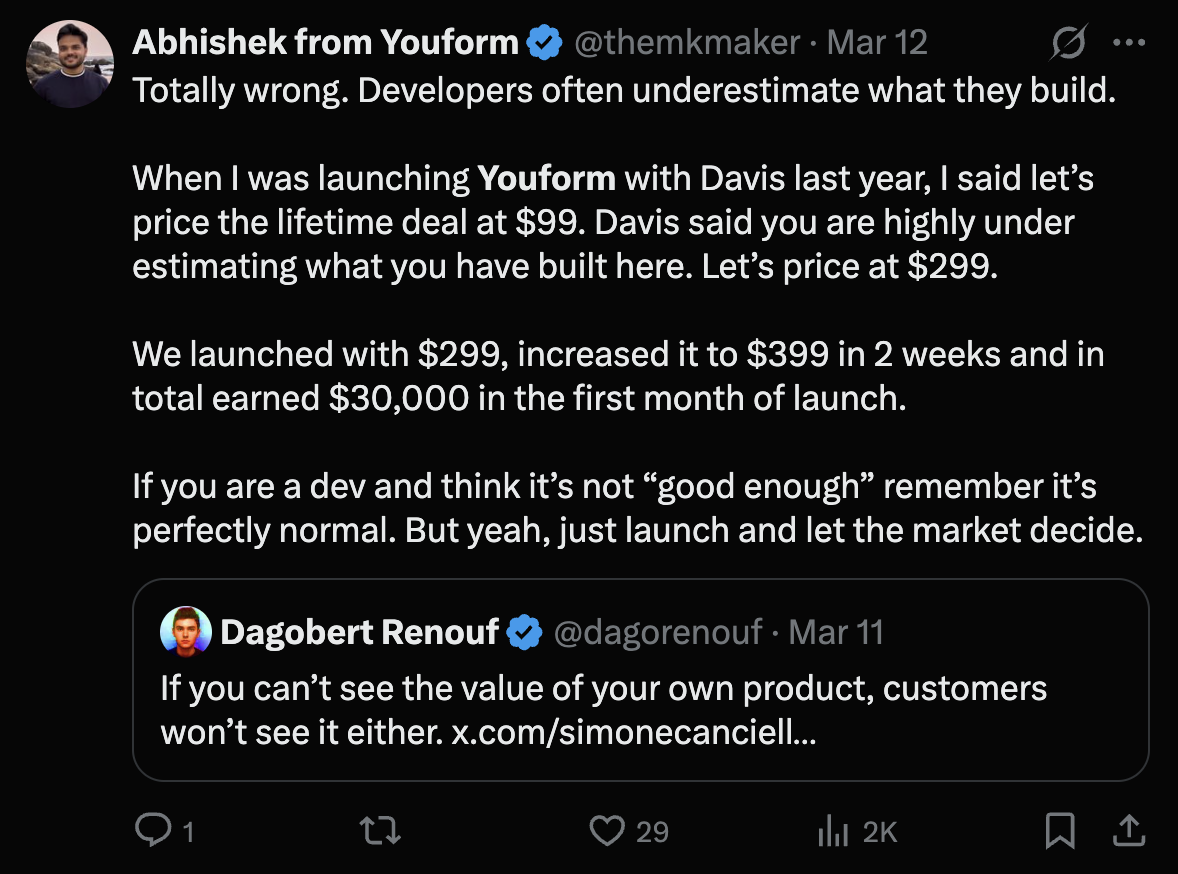Click Dagobert Renouf's verified badge

[524, 632]
